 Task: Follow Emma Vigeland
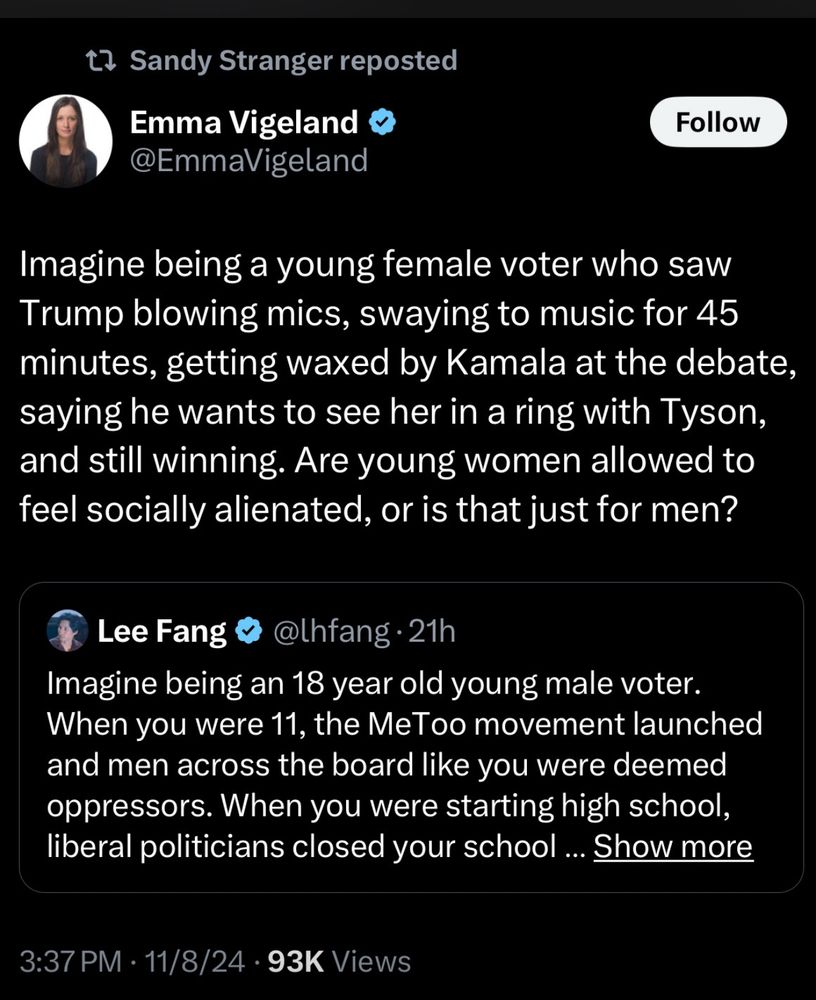pos(718,122)
